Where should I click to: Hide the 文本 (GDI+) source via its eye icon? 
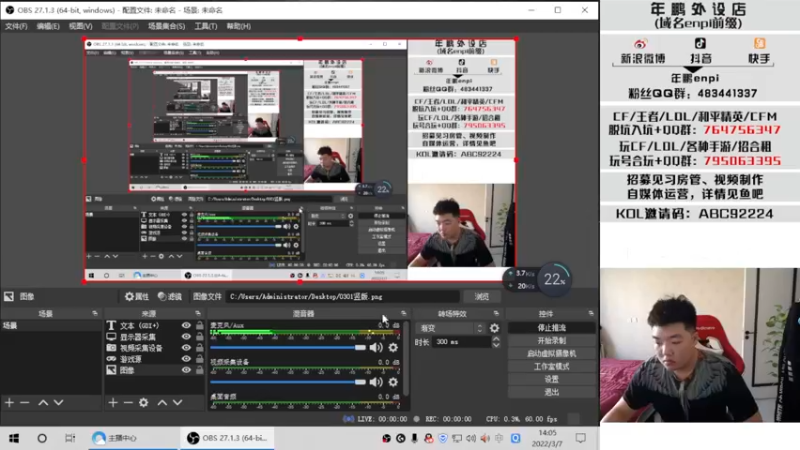coord(186,326)
